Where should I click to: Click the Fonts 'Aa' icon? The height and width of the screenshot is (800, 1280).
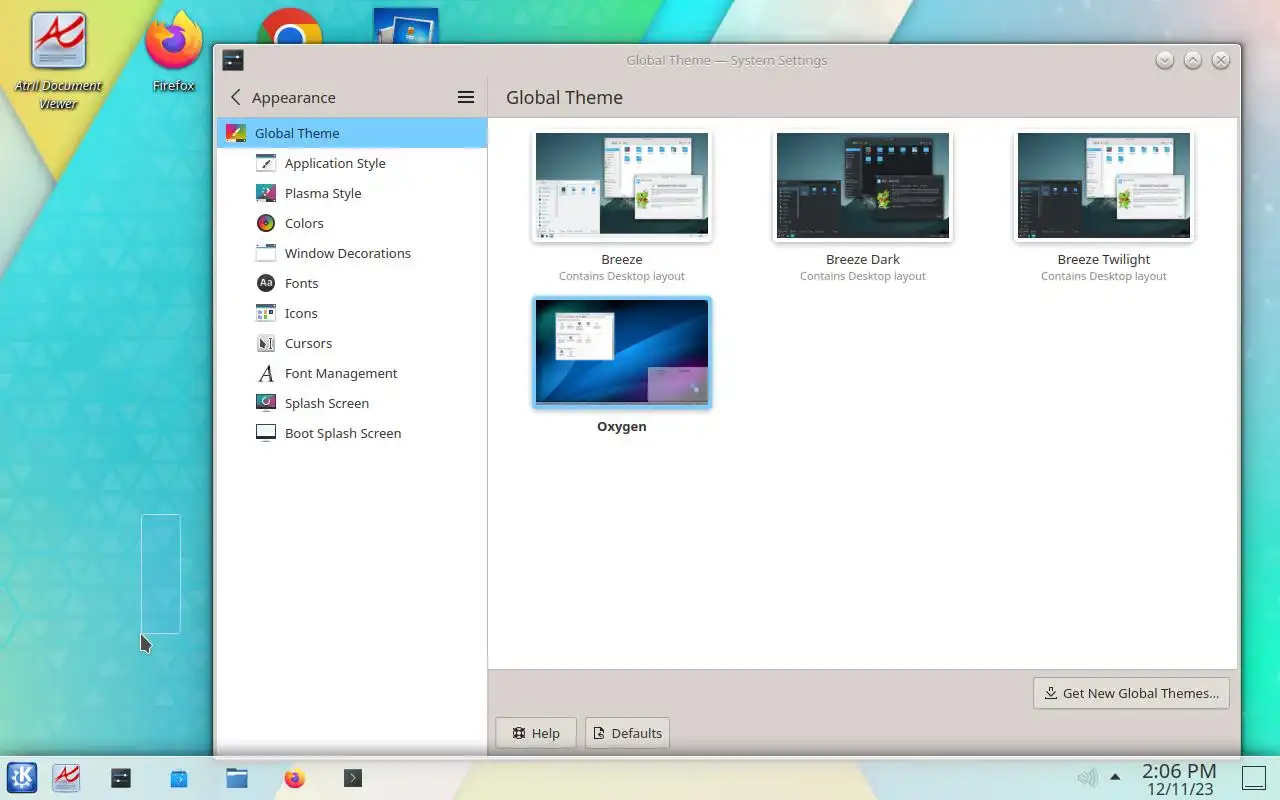266,283
